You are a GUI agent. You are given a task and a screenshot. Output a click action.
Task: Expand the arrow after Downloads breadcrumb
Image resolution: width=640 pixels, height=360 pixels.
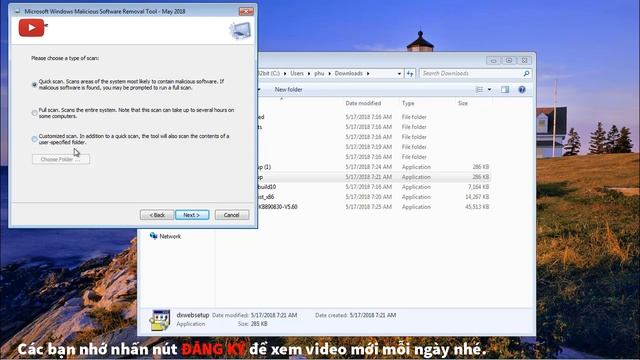[368, 73]
